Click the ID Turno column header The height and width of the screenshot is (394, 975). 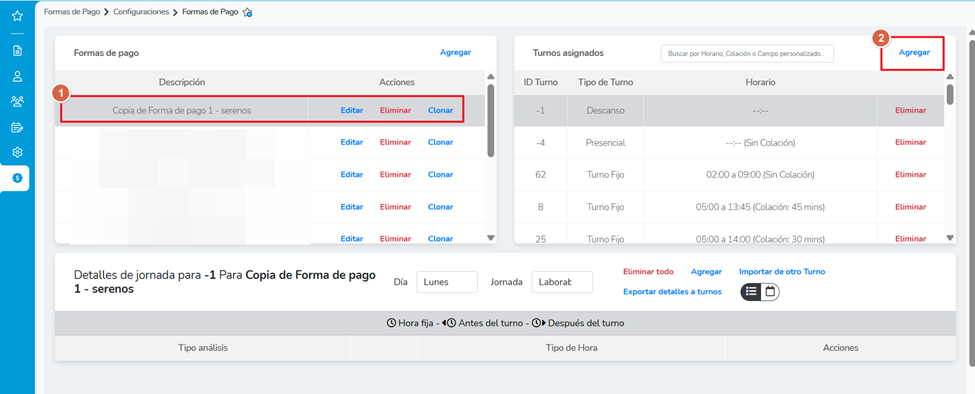[540, 82]
